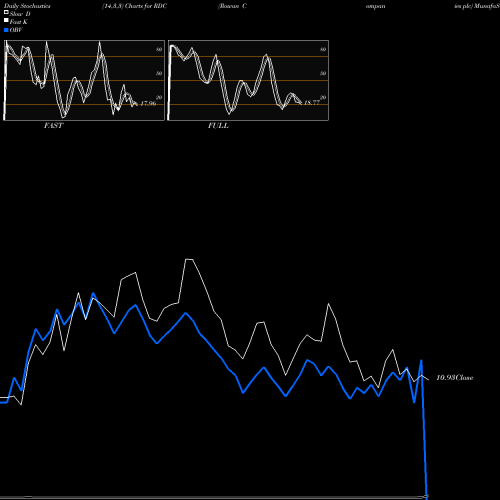The image size is (500, 500).
Task: Click the 20 level label in FAST chart
Action: pyautogui.click(x=159, y=97)
